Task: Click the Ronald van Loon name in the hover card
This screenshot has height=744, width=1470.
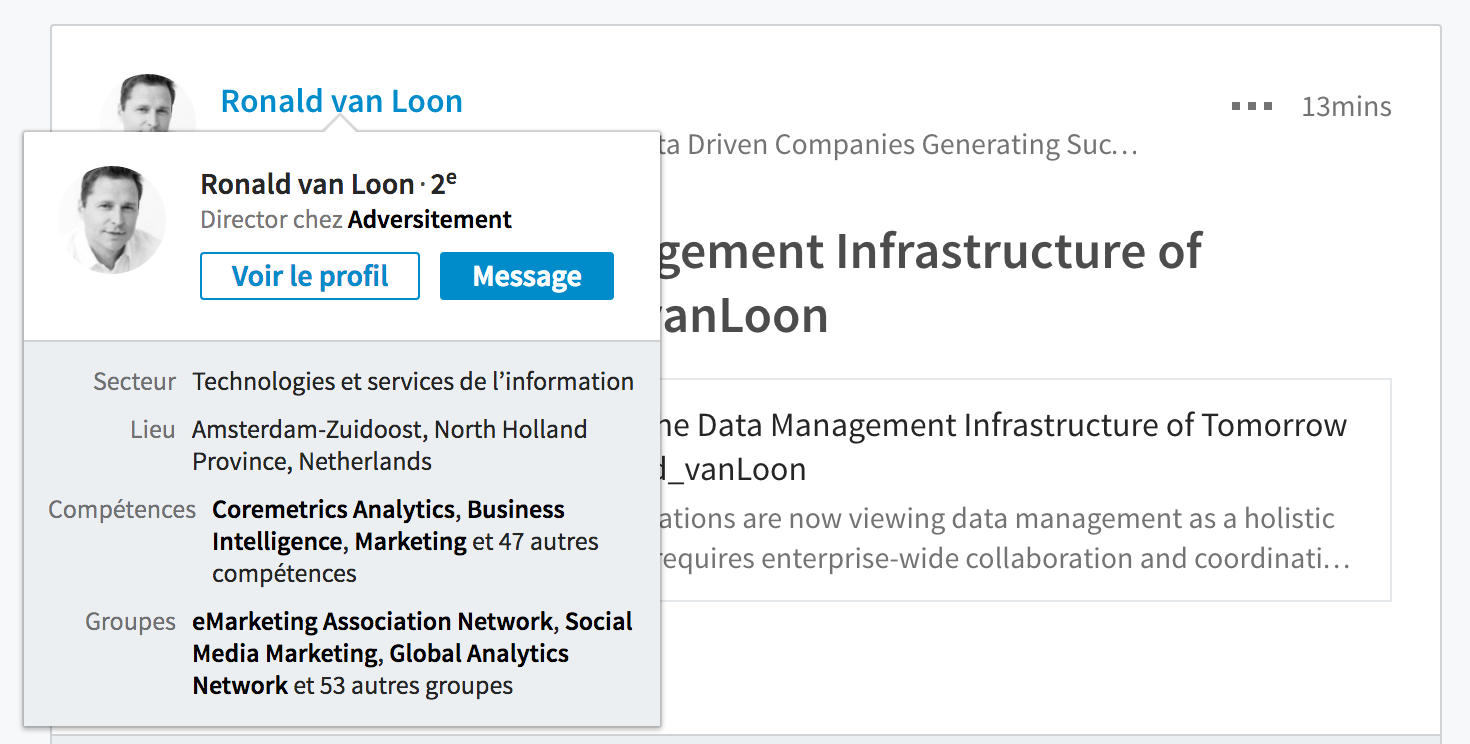Action: pyautogui.click(x=307, y=184)
